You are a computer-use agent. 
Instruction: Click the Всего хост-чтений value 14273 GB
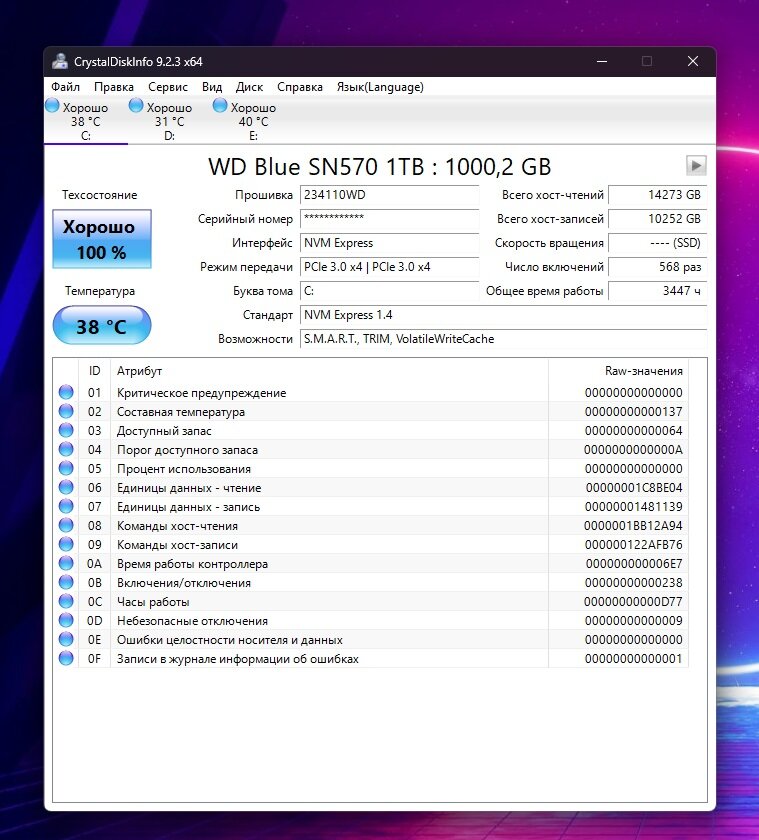point(658,195)
